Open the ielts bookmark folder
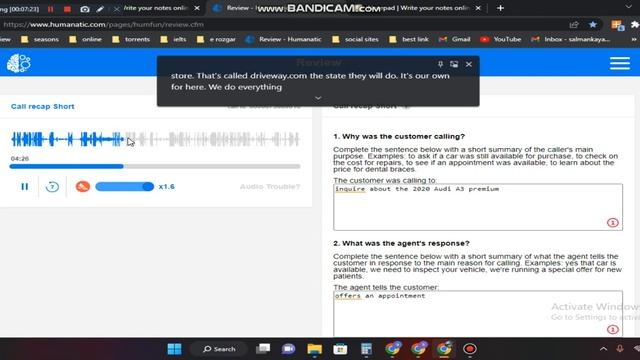 pos(173,39)
